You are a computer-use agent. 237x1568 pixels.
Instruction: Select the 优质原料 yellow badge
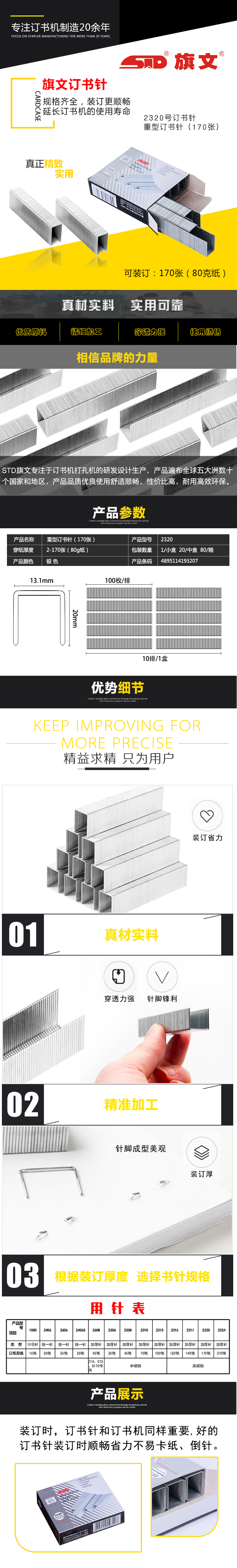click(x=31, y=332)
